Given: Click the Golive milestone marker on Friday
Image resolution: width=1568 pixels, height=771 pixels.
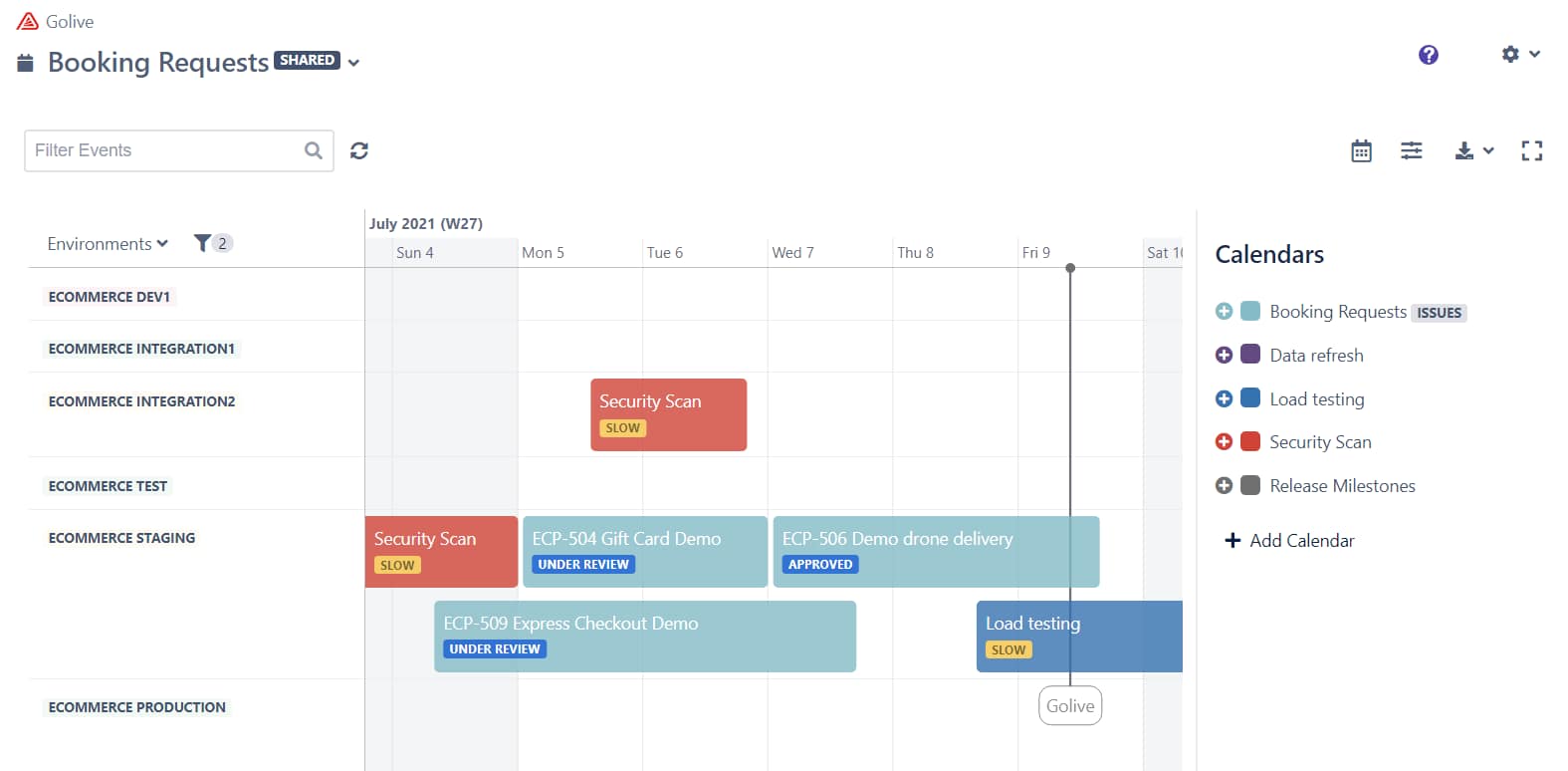Looking at the screenshot, I should [1069, 705].
